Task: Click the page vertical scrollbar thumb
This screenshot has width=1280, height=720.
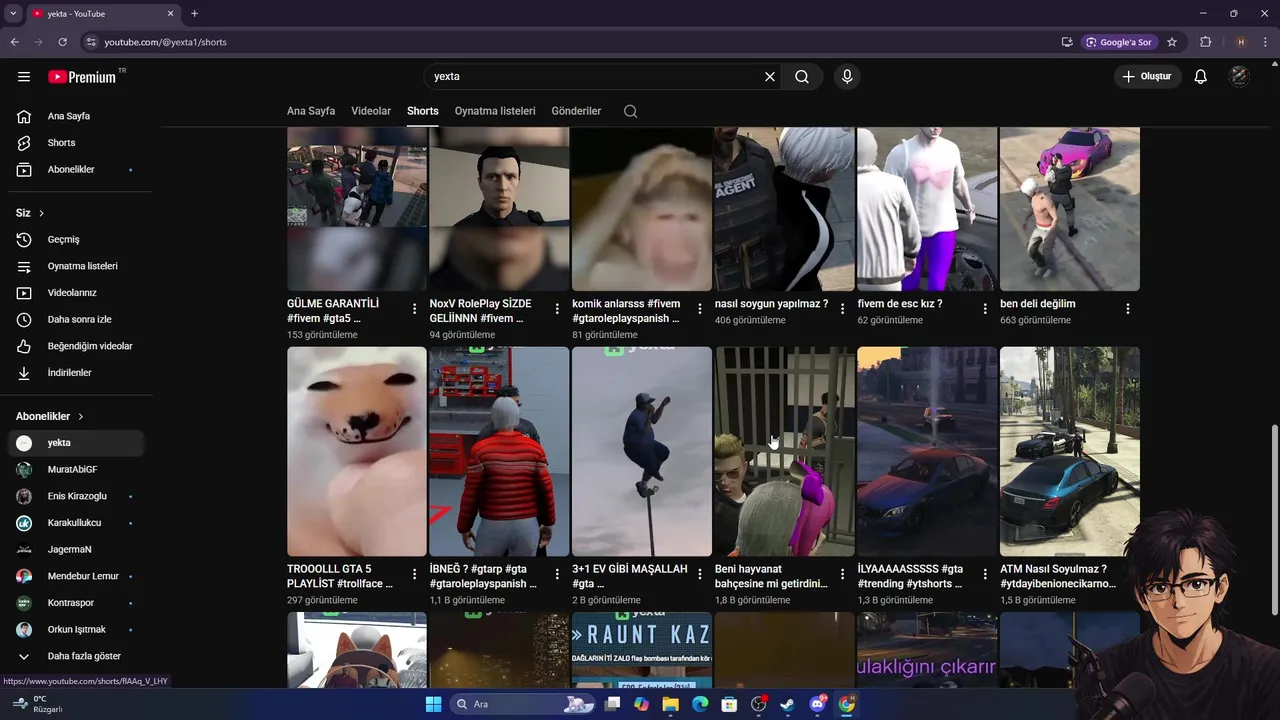Action: [1274, 520]
